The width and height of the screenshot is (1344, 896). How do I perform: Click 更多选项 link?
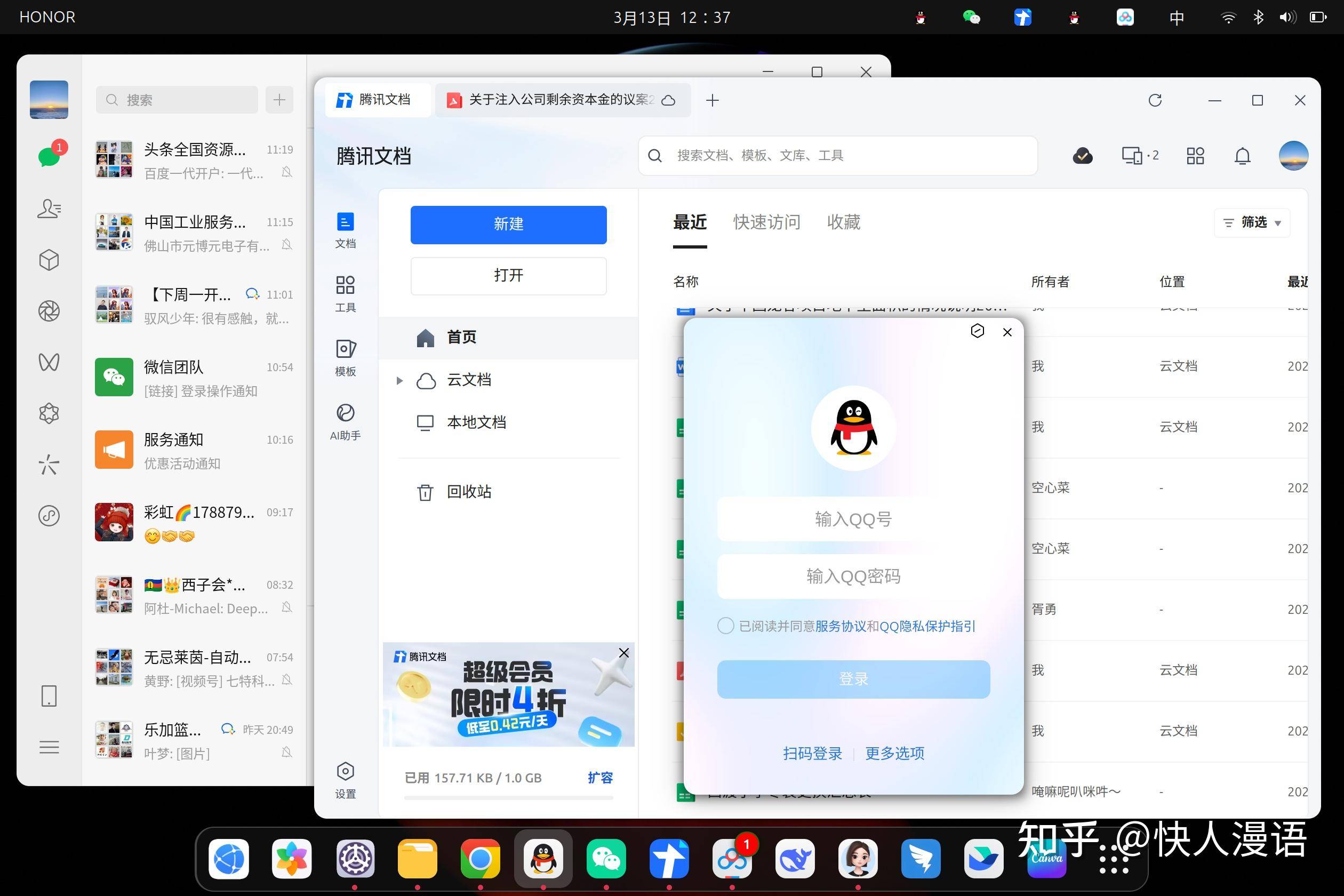(894, 753)
